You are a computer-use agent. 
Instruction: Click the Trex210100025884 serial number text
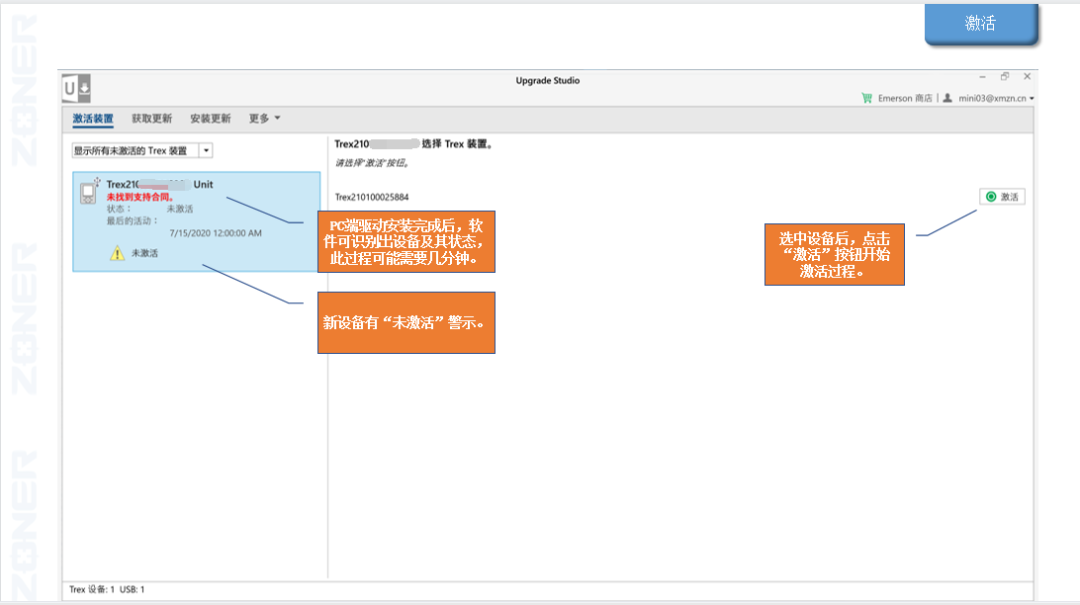point(371,197)
